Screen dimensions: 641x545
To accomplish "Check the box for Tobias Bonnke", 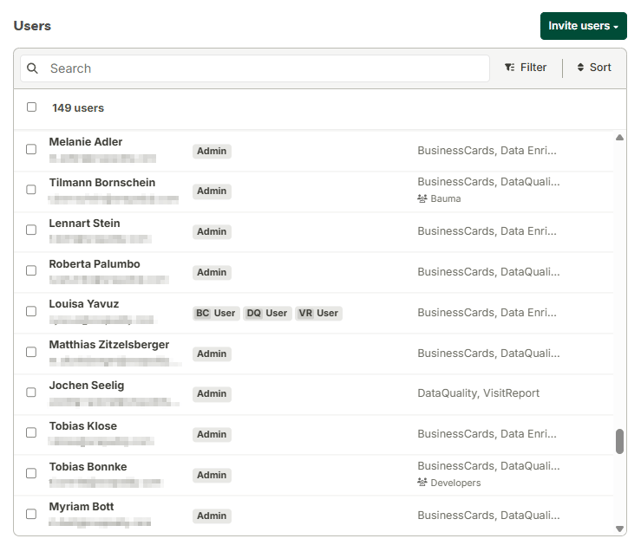I will 31,473.
